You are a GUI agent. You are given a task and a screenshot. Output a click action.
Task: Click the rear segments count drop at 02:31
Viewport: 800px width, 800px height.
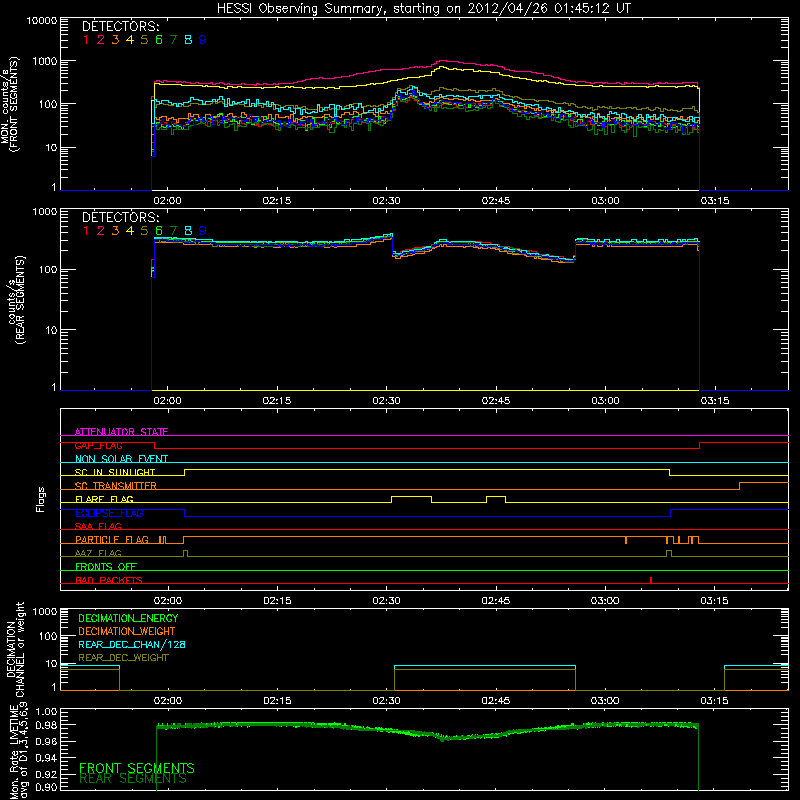point(392,243)
